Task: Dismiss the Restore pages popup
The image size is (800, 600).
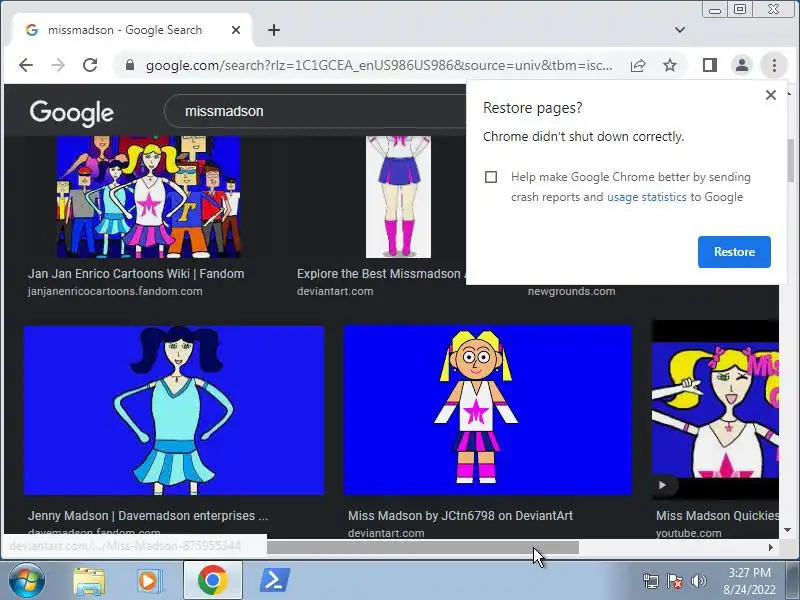Action: coord(771,95)
